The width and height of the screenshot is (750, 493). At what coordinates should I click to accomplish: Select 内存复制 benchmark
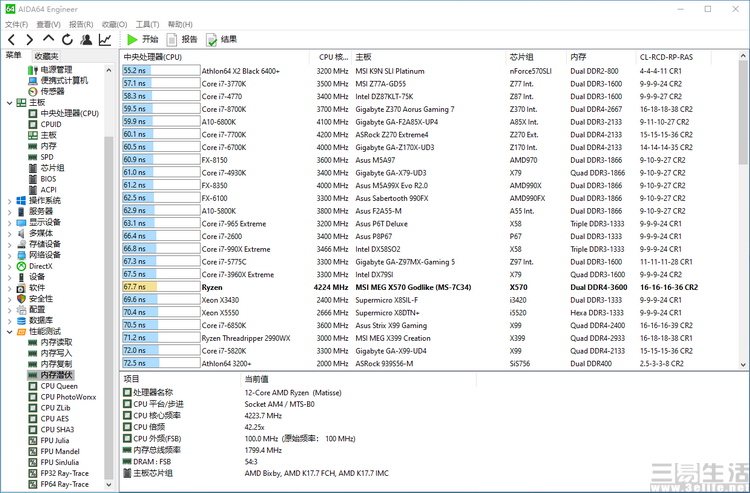50,364
